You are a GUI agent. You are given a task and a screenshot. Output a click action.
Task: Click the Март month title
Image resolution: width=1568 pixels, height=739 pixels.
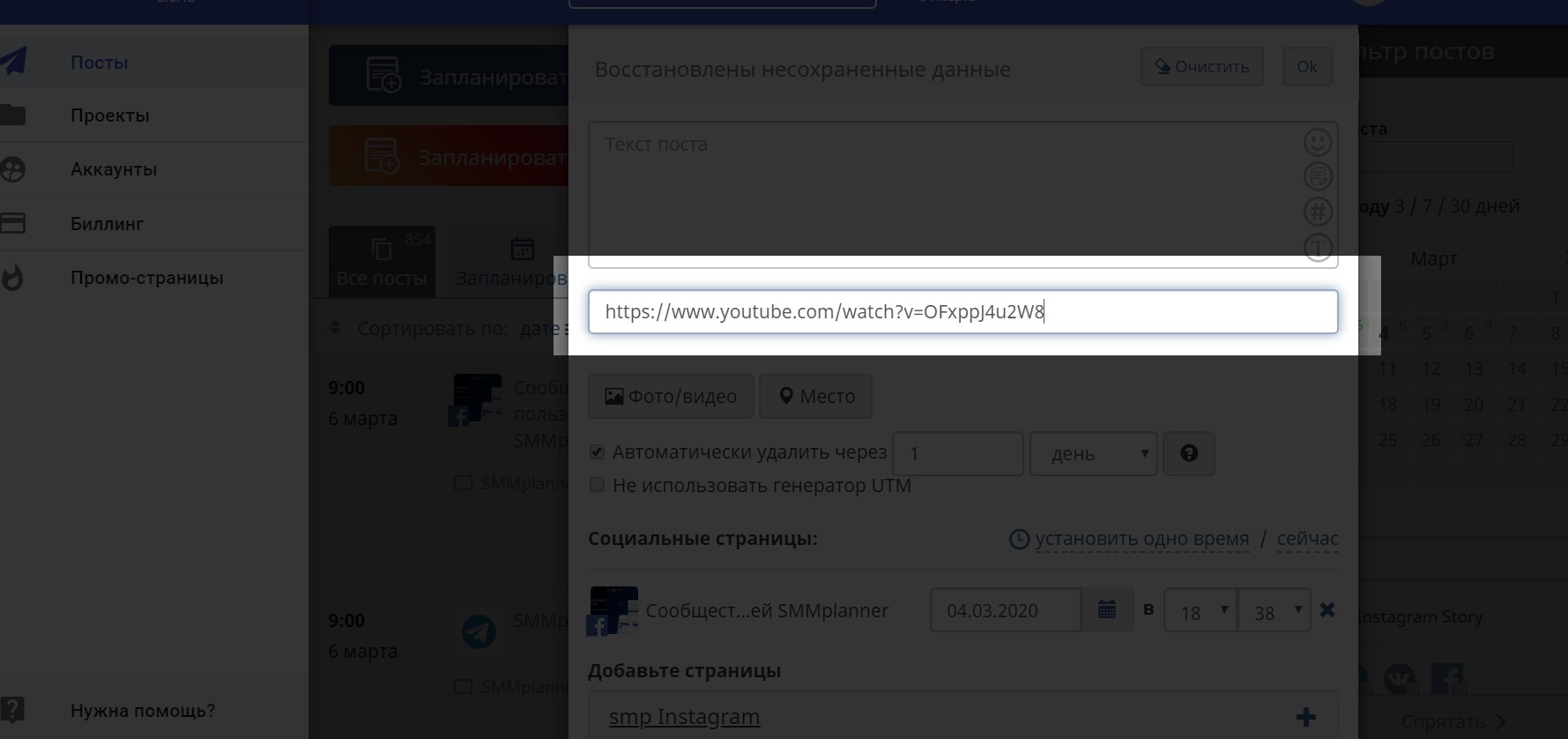tap(1434, 259)
